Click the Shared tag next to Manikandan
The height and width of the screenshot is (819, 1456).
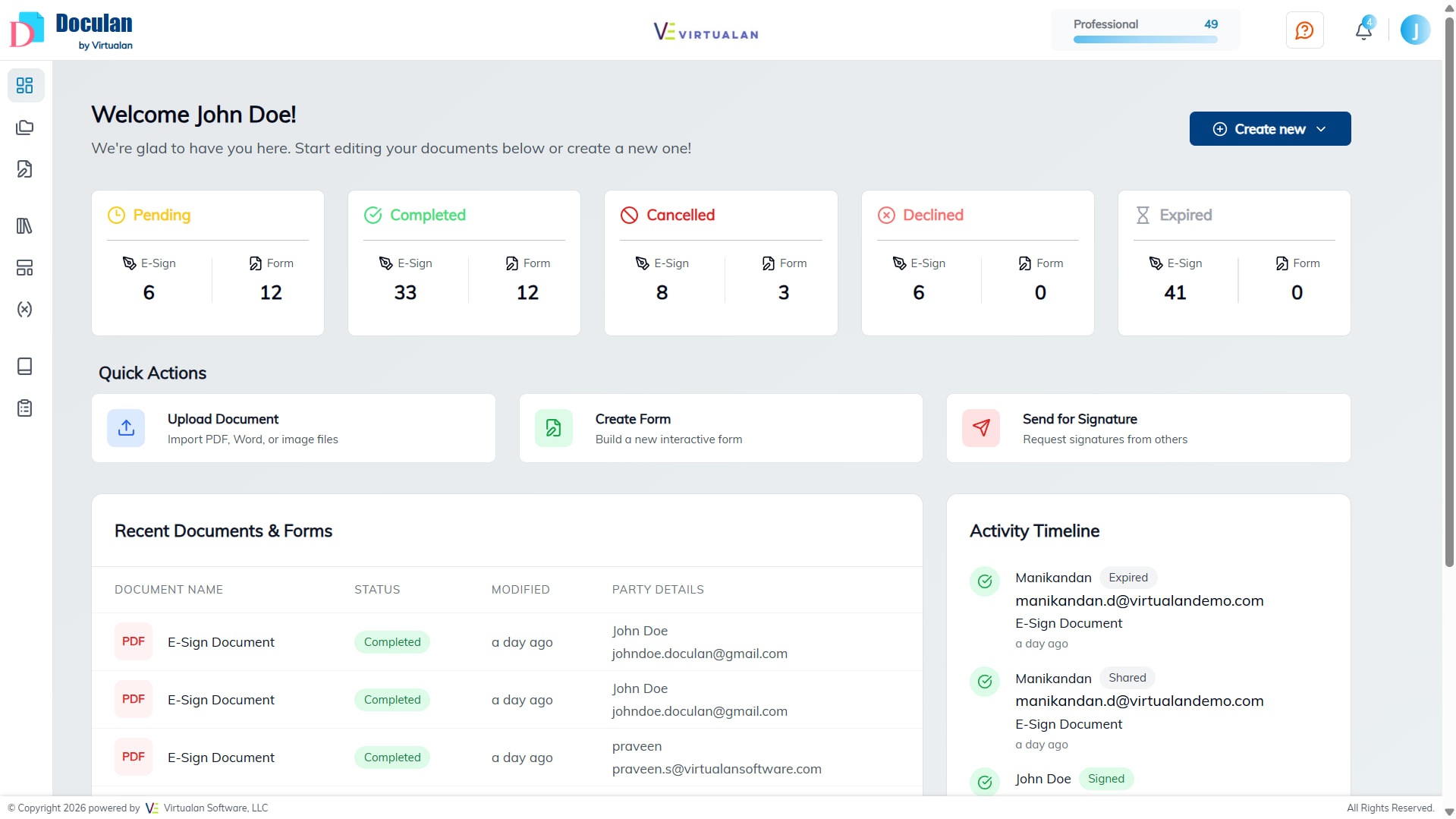[x=1127, y=678]
